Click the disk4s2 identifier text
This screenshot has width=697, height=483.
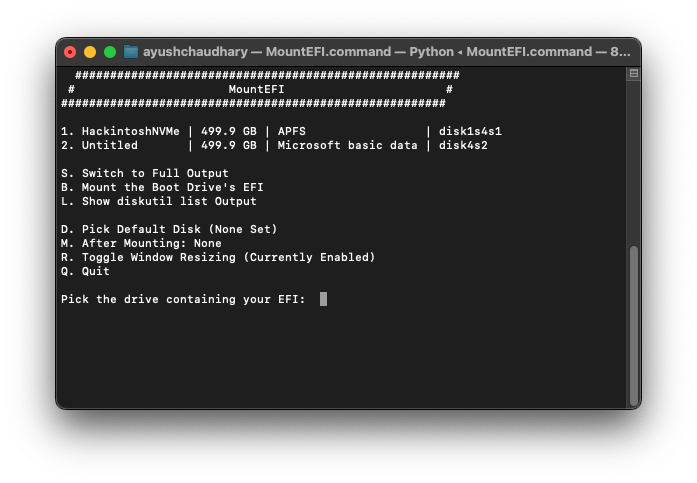click(463, 145)
